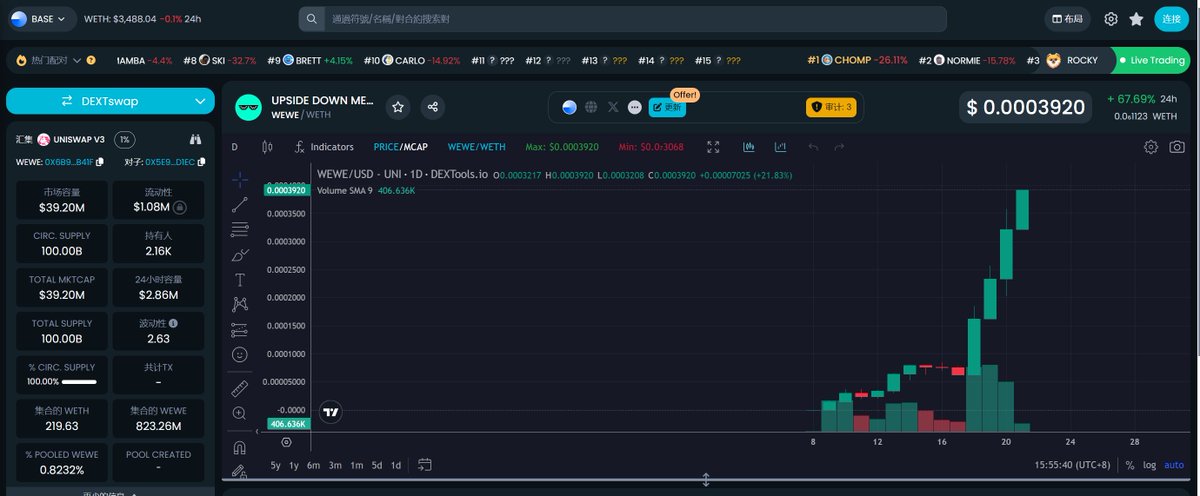This screenshot has height=496, width=1200.
Task: Select the 5d time range
Action: (377, 465)
